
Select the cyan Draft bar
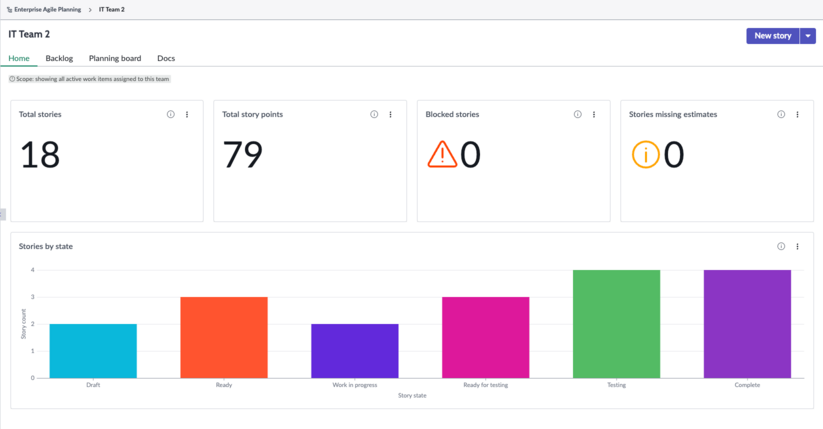coord(93,351)
